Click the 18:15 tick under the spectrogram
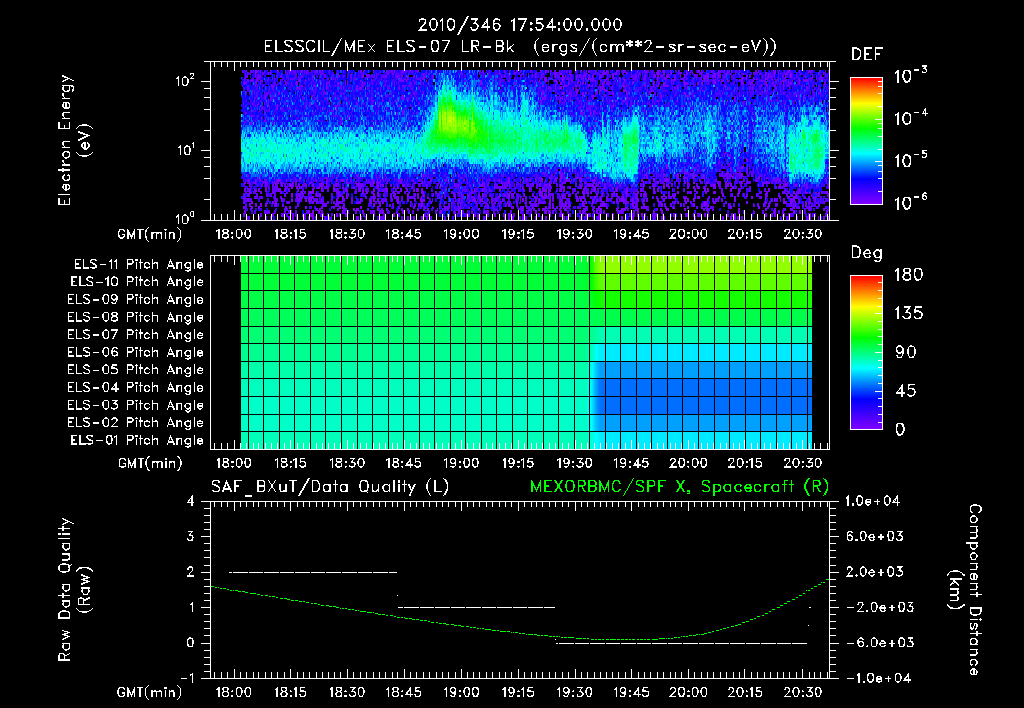This screenshot has height=708, width=1024. tap(290, 234)
